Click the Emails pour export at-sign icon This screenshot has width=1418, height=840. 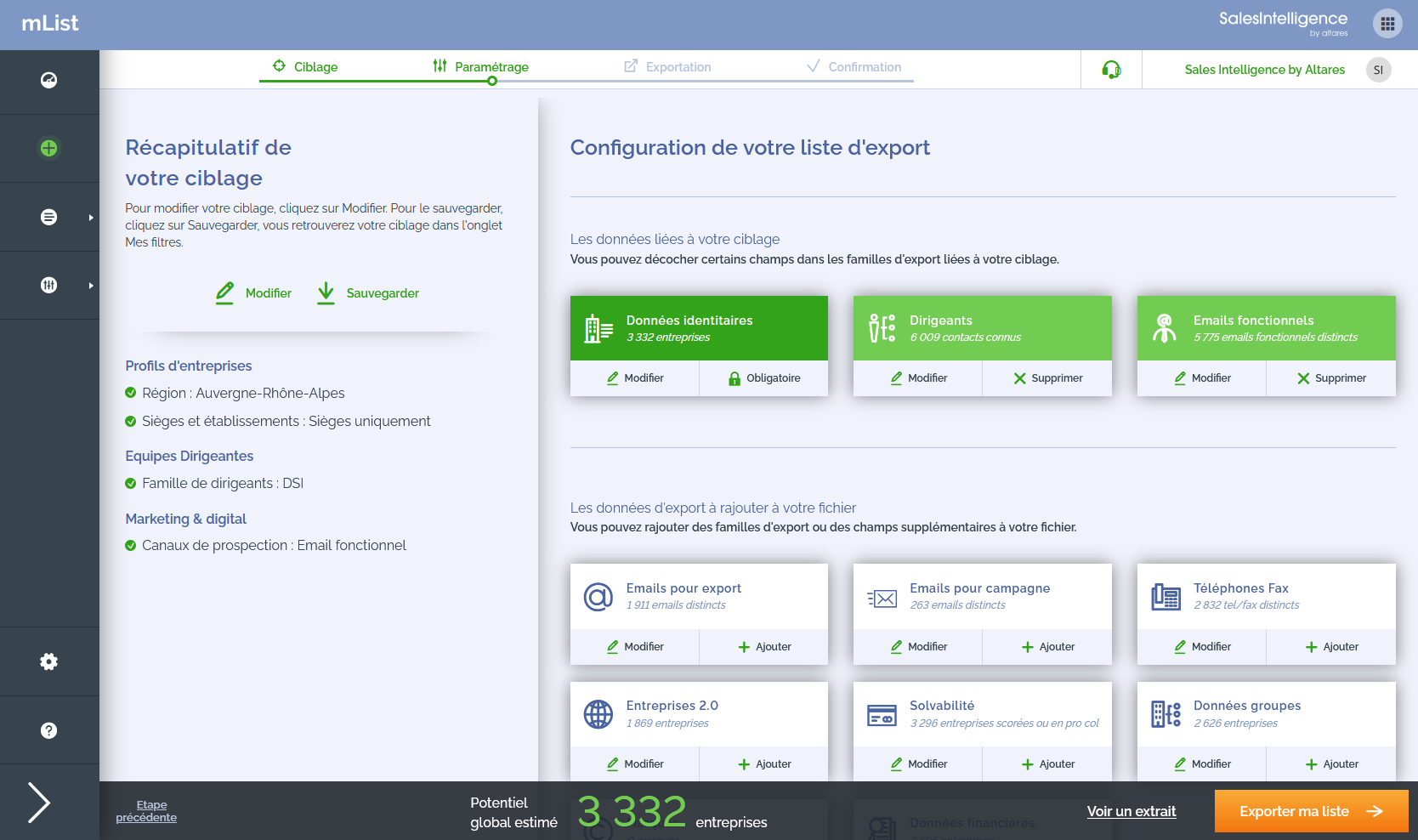click(598, 597)
